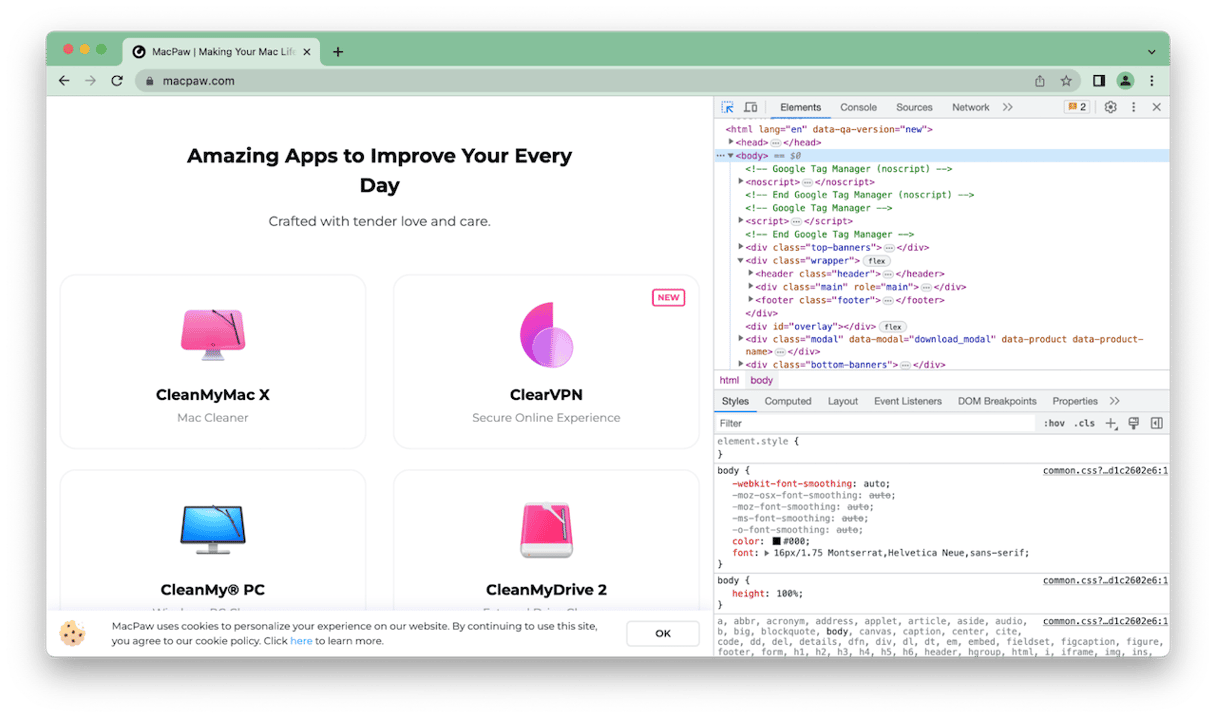
Task: Click the lock icon in address bar
Action: click(150, 81)
